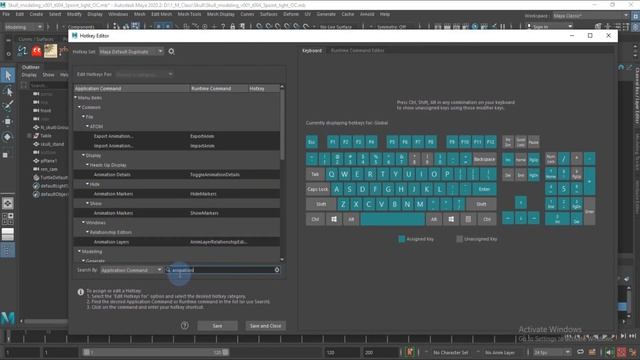This screenshot has height=360, width=640.
Task: Open the Windows menu in Maya
Action: pos(118,14)
